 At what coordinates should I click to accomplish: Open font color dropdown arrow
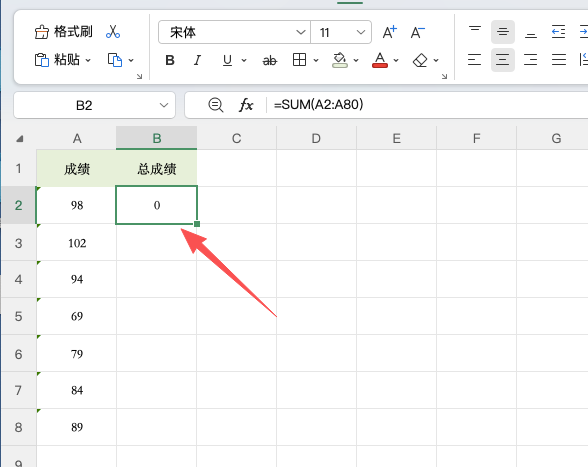point(396,60)
